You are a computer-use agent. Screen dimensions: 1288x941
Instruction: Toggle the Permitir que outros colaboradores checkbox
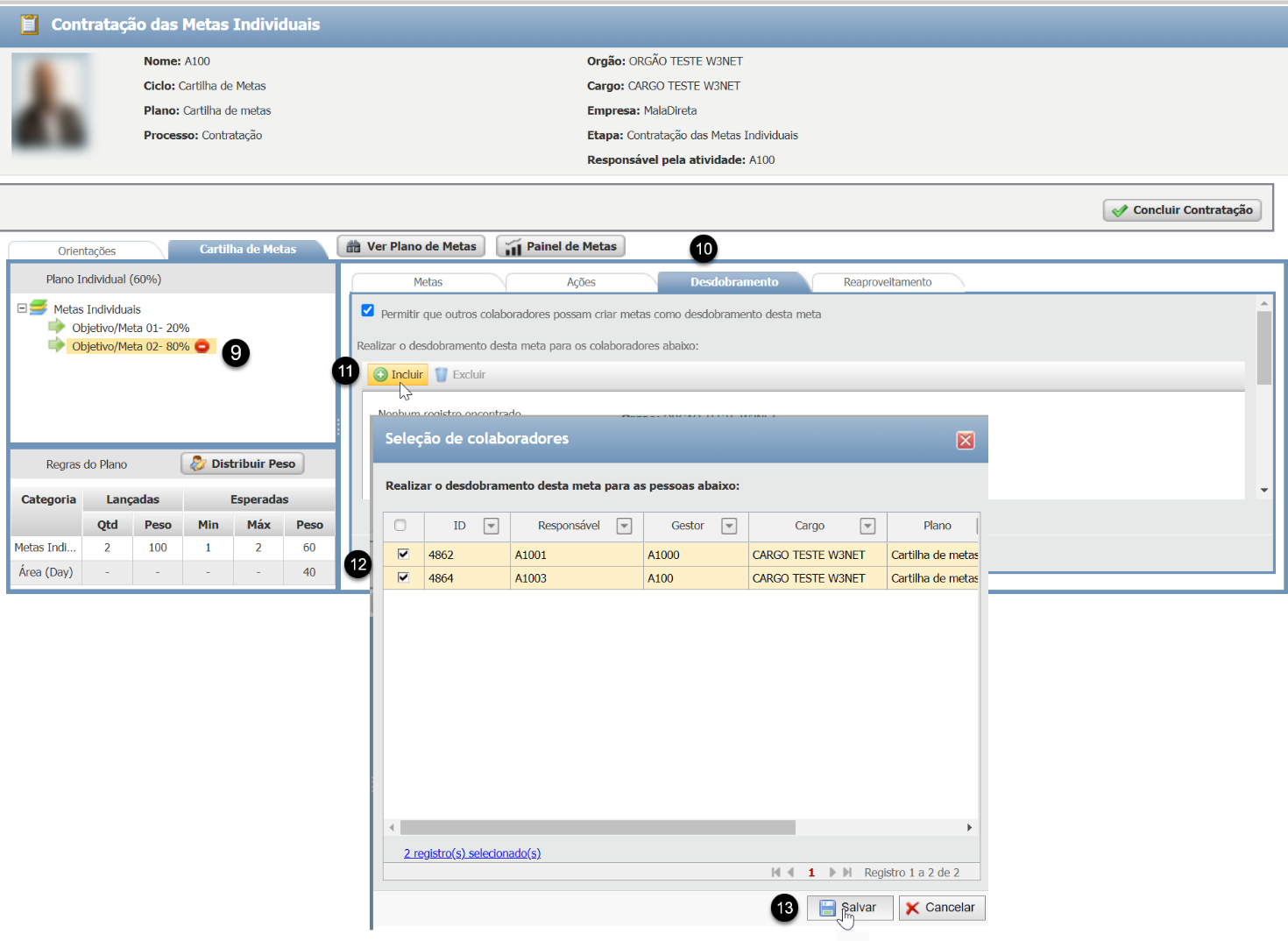(368, 311)
